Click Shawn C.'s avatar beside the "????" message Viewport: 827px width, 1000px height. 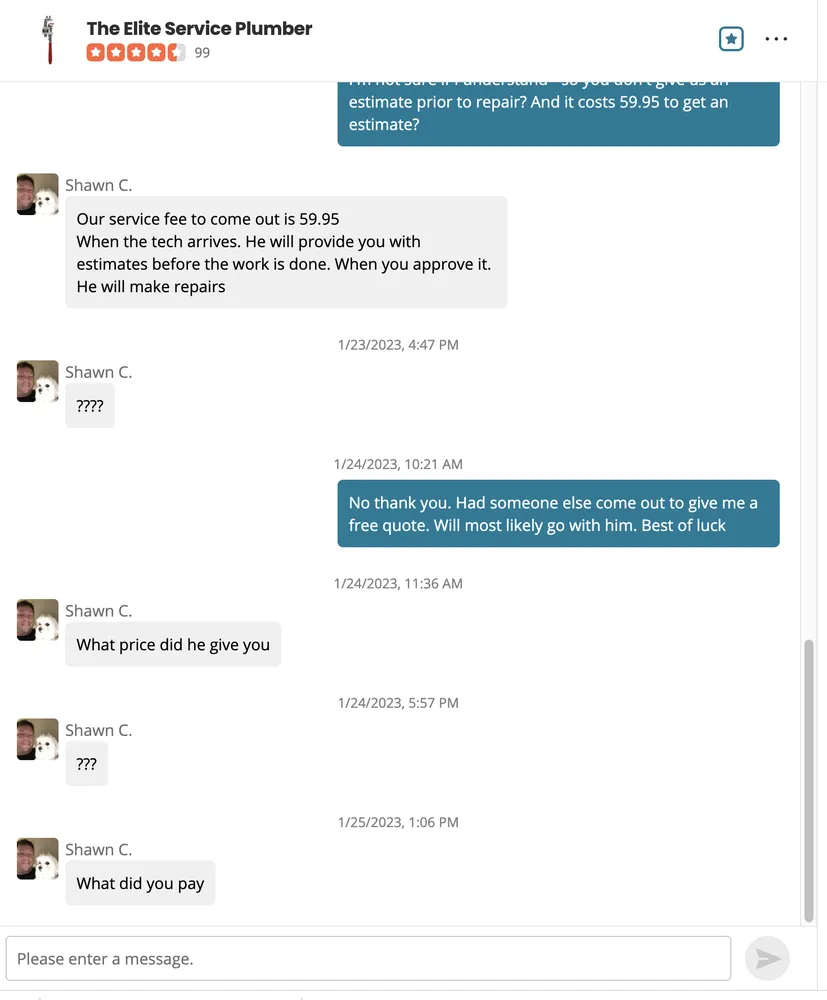37,381
